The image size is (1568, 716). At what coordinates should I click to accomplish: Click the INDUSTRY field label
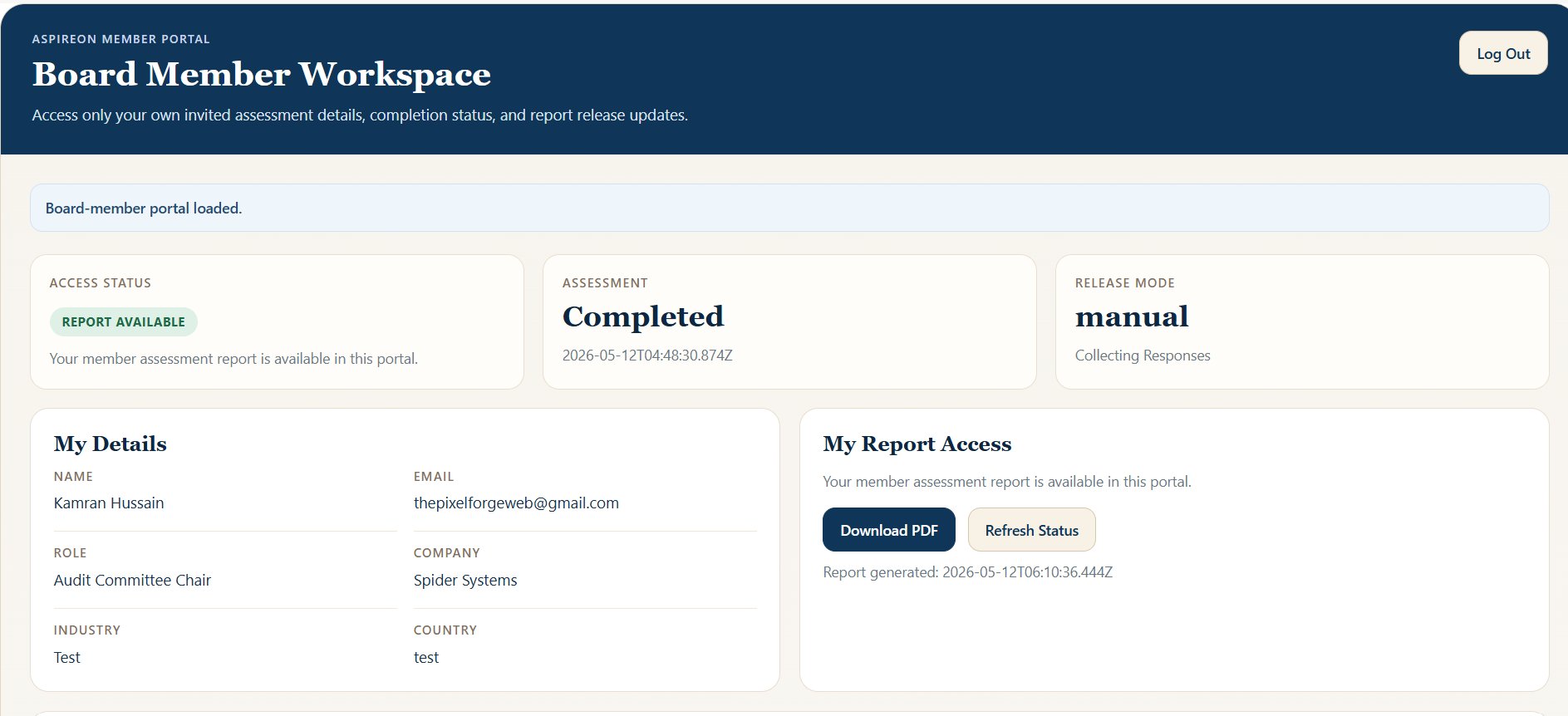tap(87, 630)
